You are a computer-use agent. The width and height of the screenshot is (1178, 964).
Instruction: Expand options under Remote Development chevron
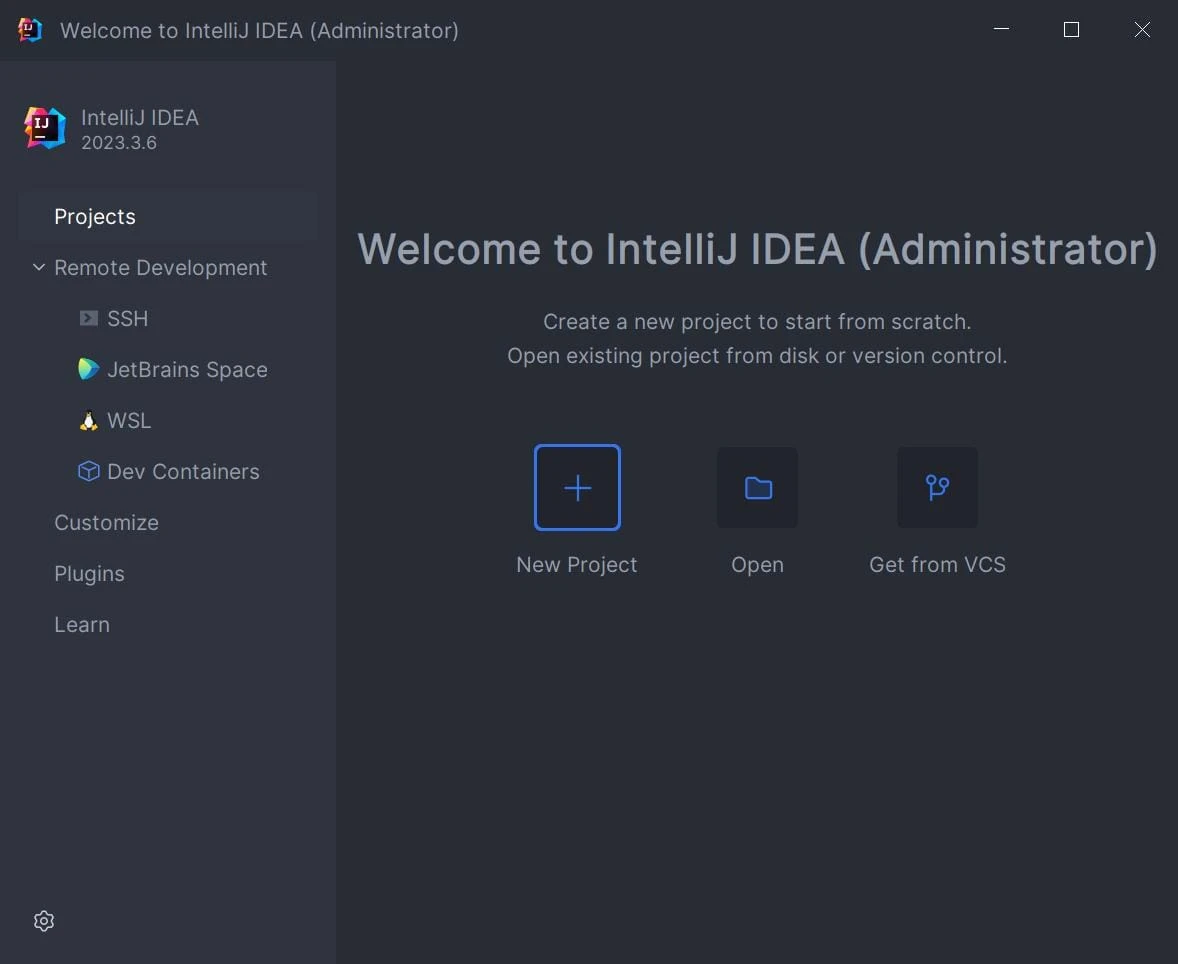point(38,267)
